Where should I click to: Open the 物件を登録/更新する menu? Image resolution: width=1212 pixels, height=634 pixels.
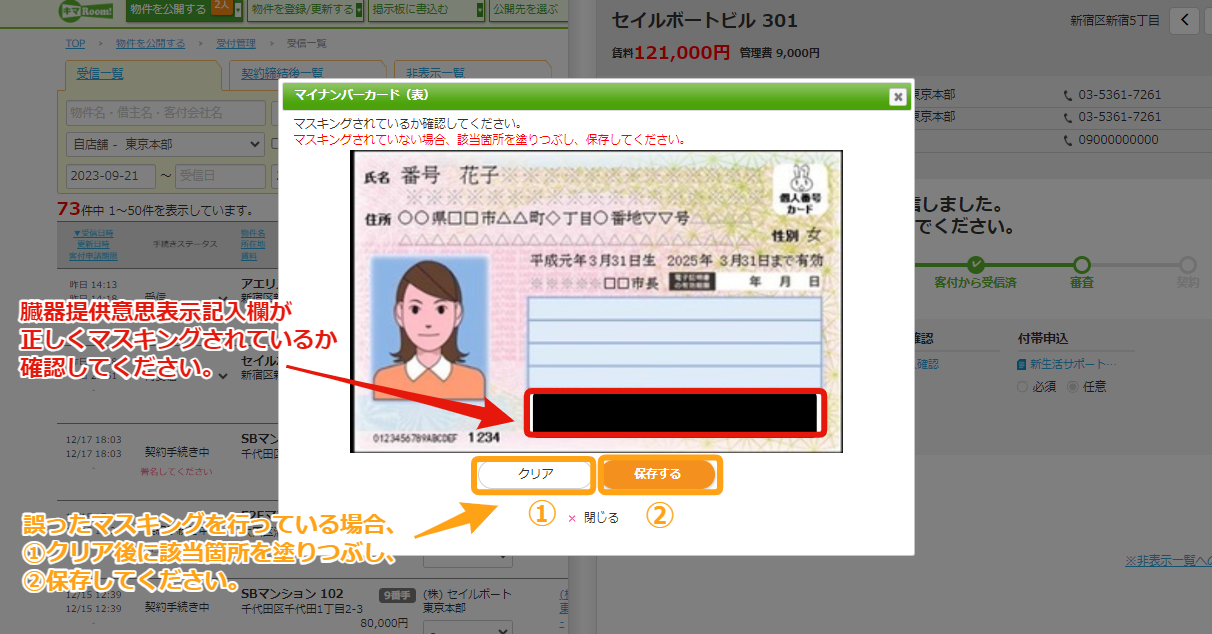tap(306, 10)
